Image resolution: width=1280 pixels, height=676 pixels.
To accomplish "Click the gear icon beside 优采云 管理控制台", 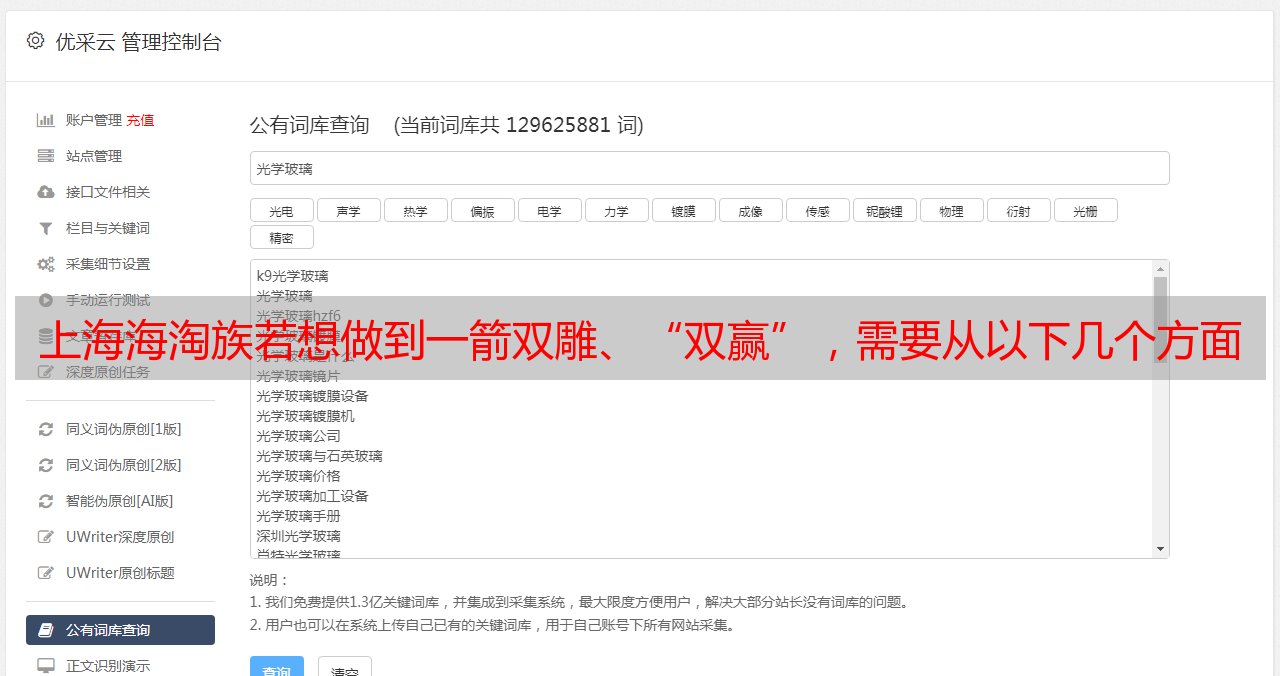I will [x=36, y=41].
